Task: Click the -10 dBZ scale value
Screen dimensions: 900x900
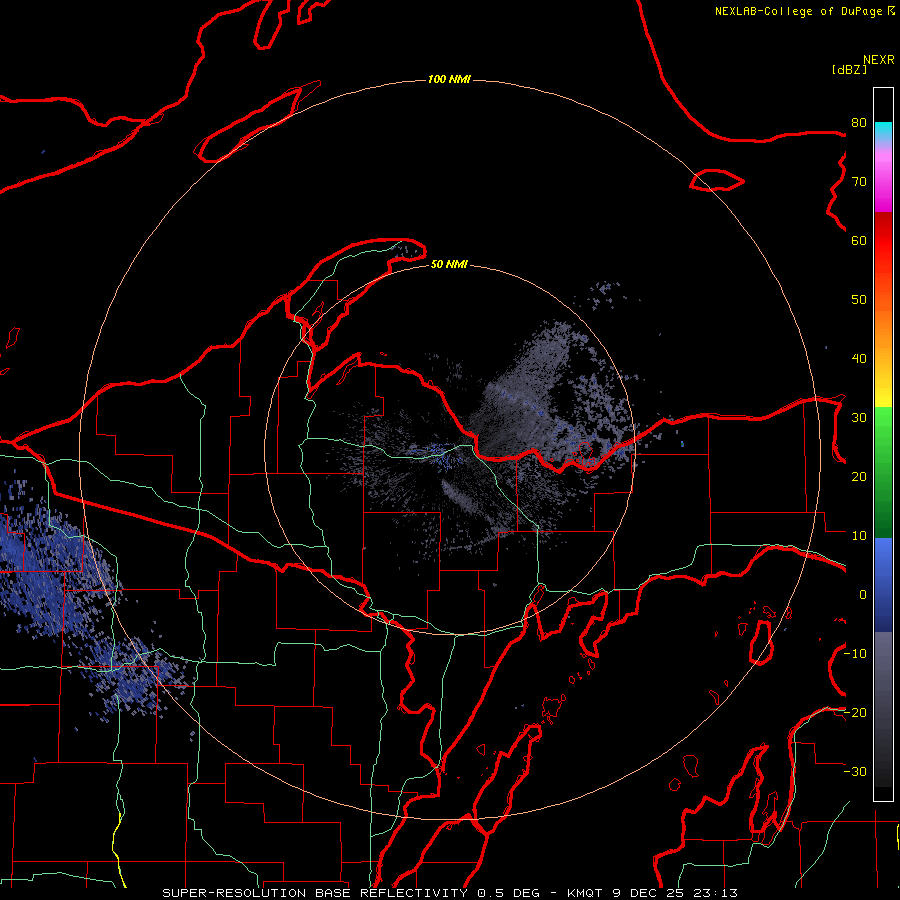Action: pos(856,654)
